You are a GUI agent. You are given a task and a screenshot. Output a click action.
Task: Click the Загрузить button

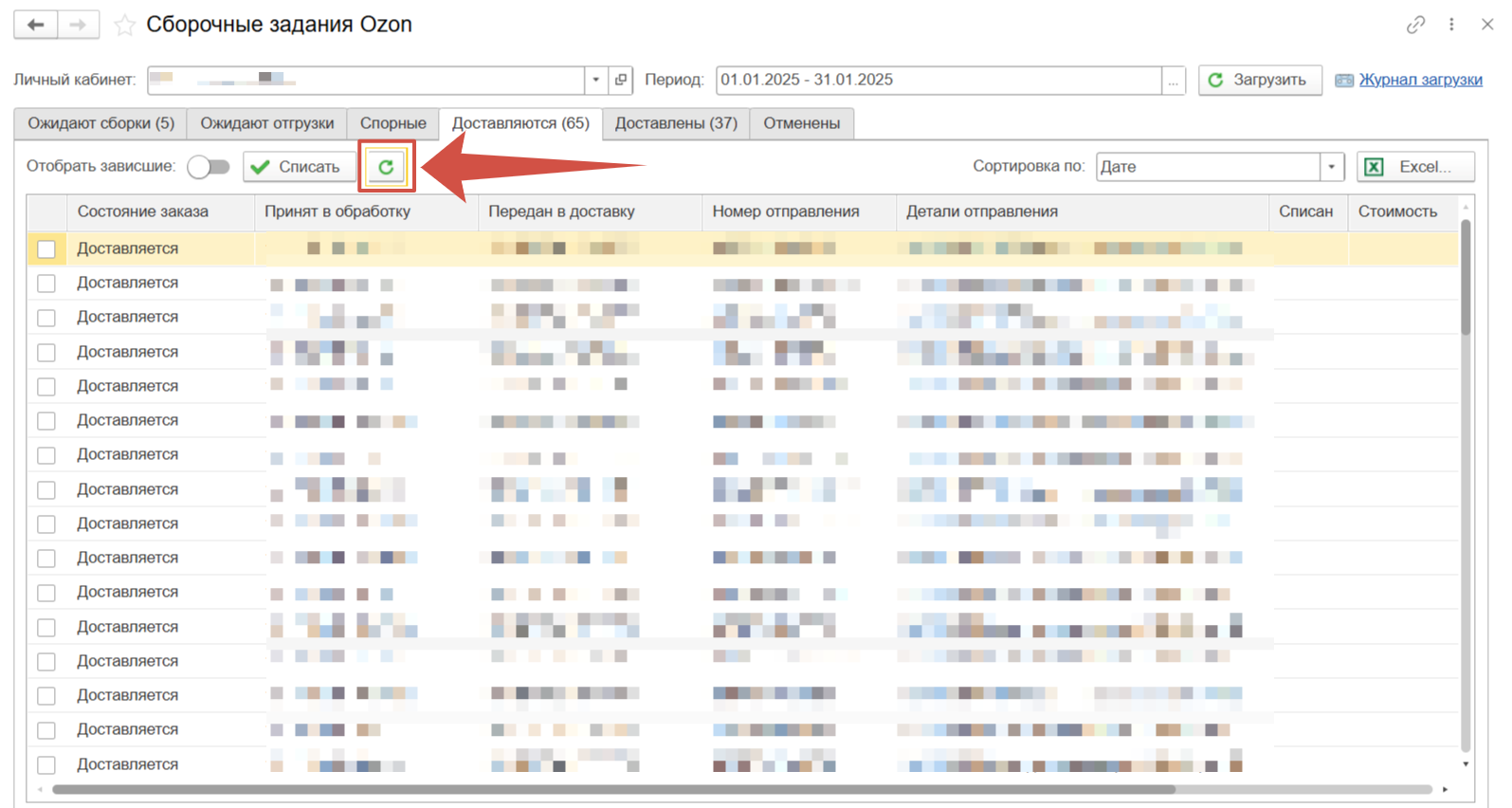tap(1260, 80)
